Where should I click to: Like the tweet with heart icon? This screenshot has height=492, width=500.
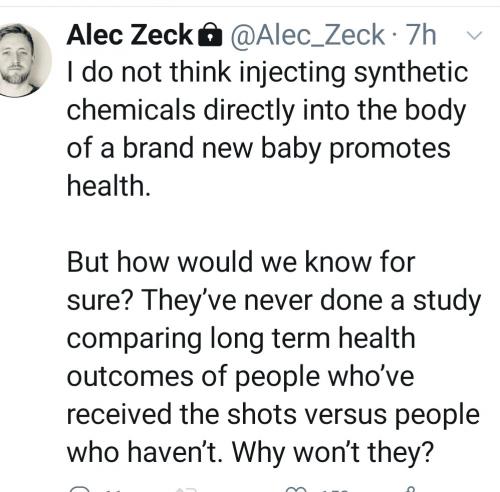coord(297,490)
